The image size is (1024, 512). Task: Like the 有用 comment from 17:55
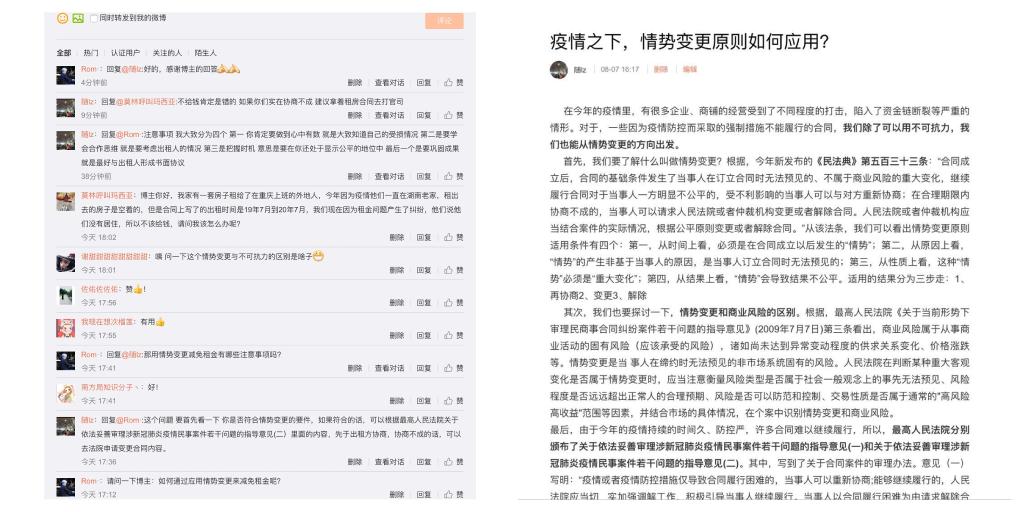point(454,335)
